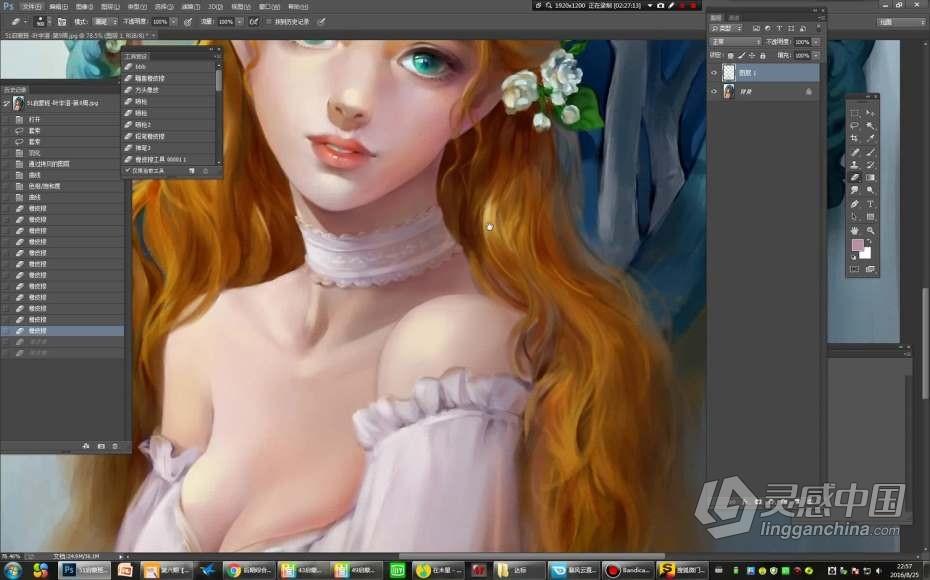Select the 色相/饱和度 history state
The width and height of the screenshot is (930, 580).
click(x=62, y=186)
